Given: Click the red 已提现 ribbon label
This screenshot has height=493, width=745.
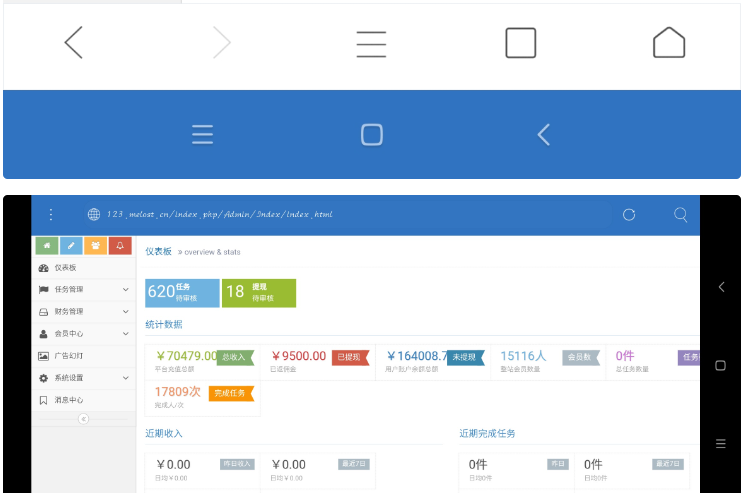Looking at the screenshot, I should 351,357.
